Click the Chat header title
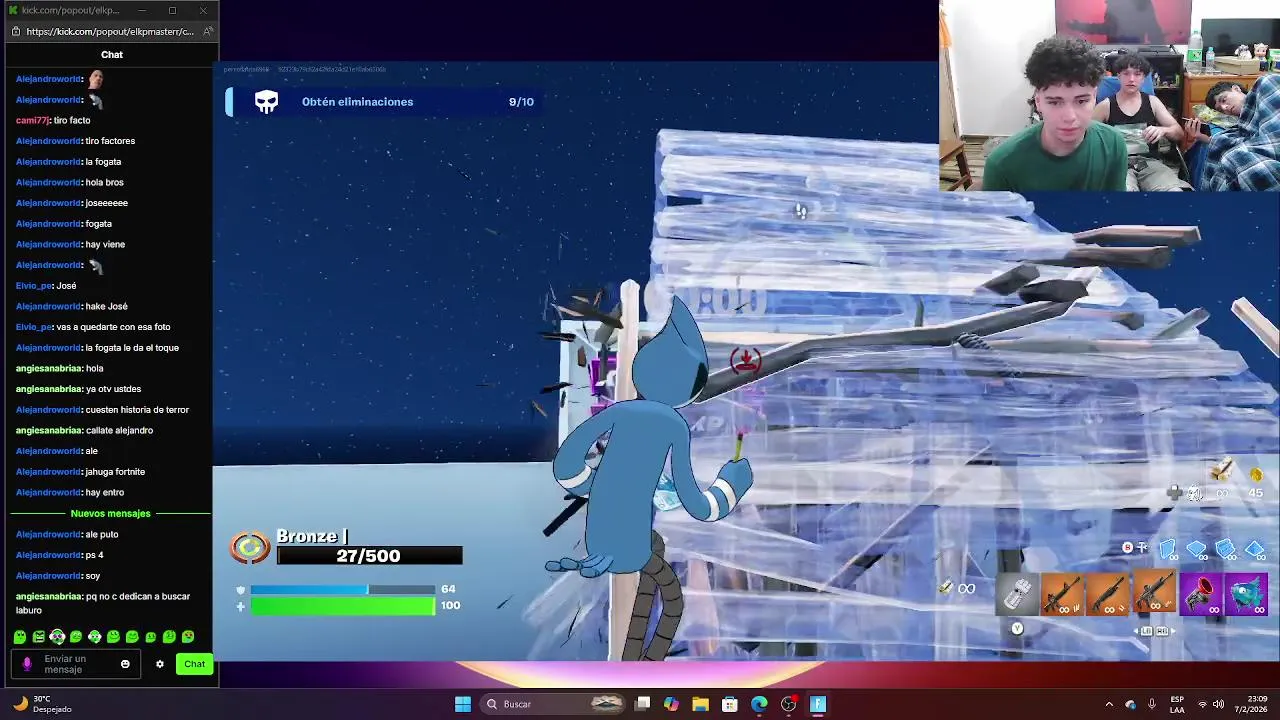The image size is (1280, 720). coord(112,54)
